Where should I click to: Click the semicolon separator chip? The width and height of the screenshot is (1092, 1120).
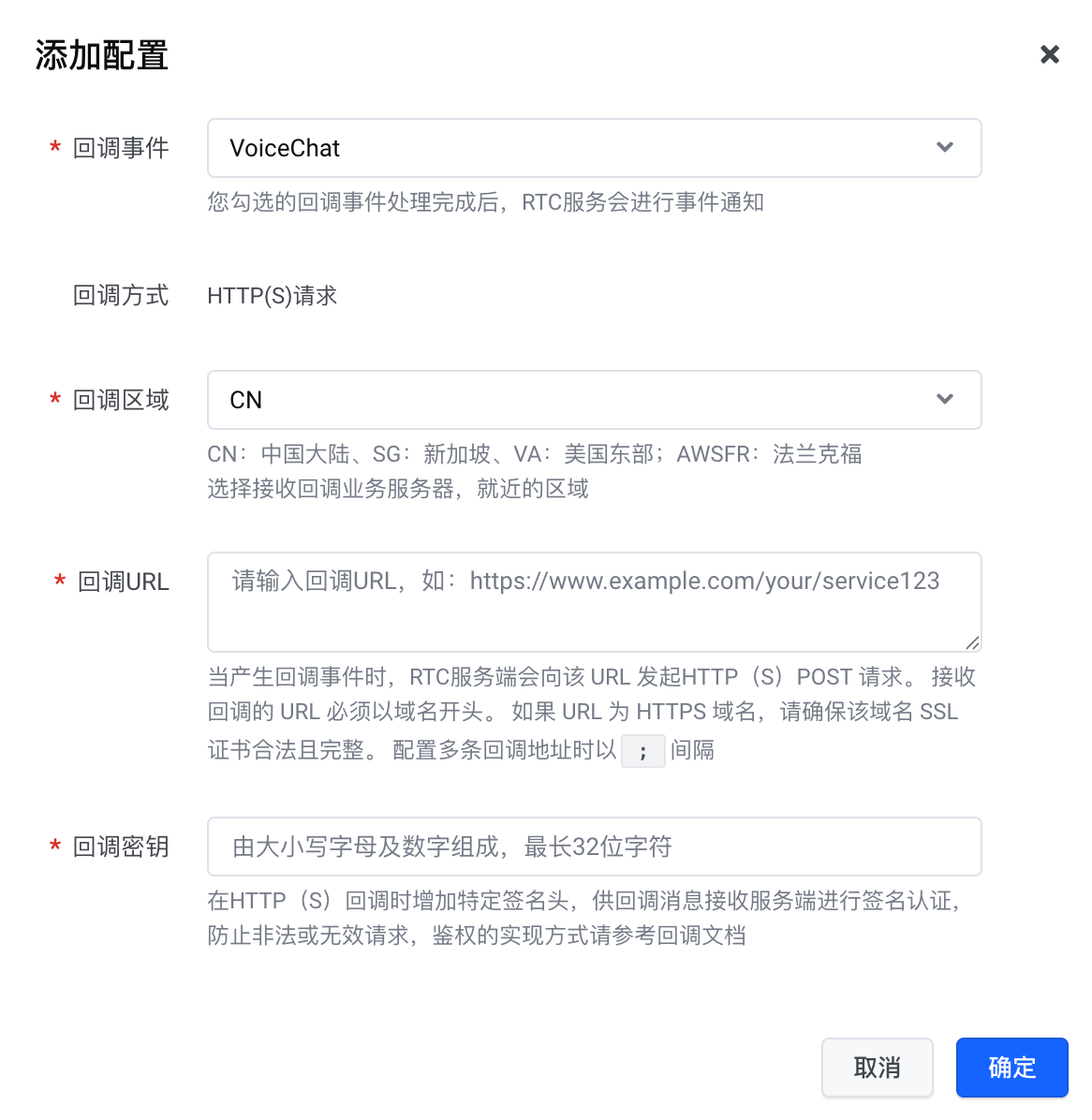[x=642, y=751]
